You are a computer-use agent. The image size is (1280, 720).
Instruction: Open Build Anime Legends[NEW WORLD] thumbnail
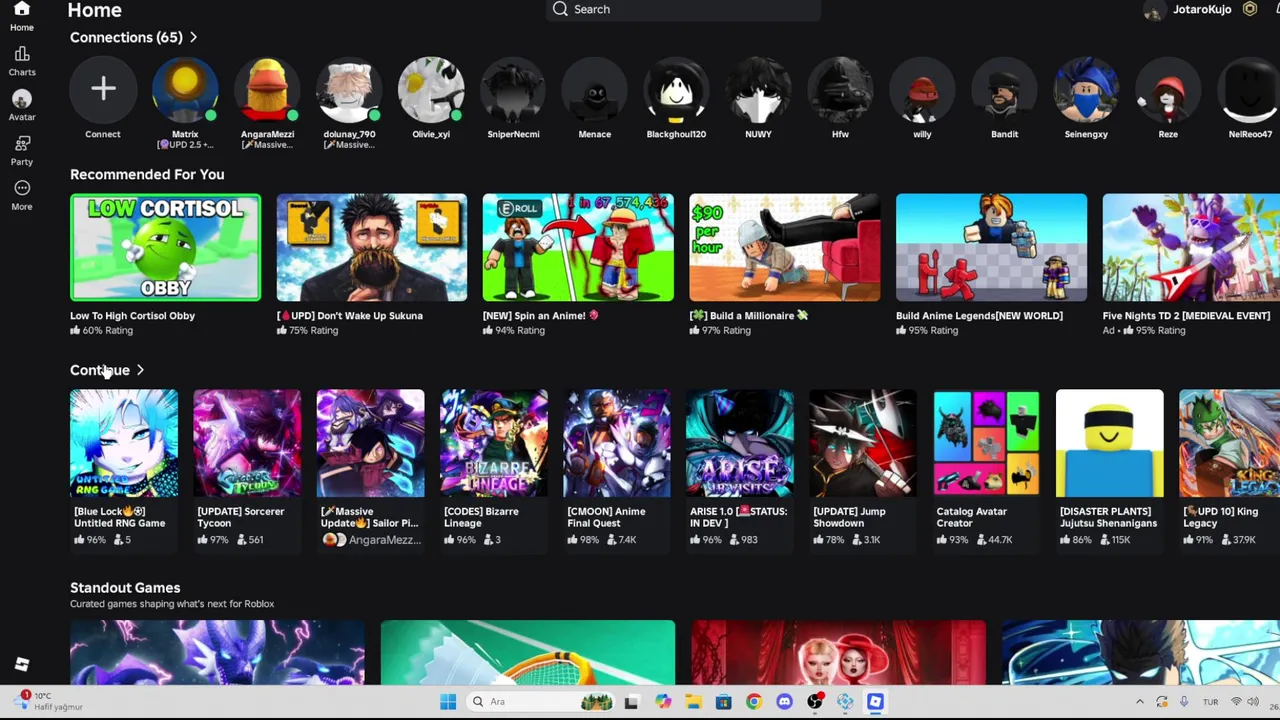[x=991, y=247]
